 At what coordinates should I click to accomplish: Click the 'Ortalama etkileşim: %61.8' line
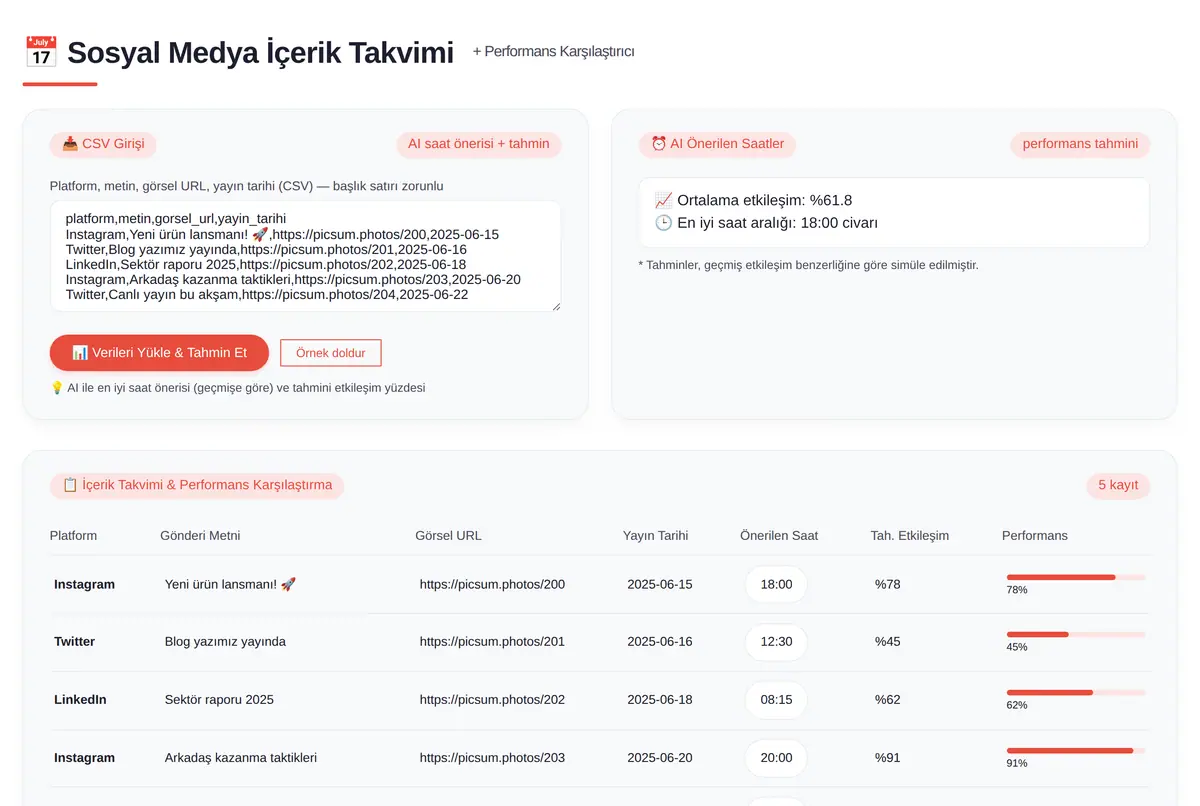click(753, 200)
